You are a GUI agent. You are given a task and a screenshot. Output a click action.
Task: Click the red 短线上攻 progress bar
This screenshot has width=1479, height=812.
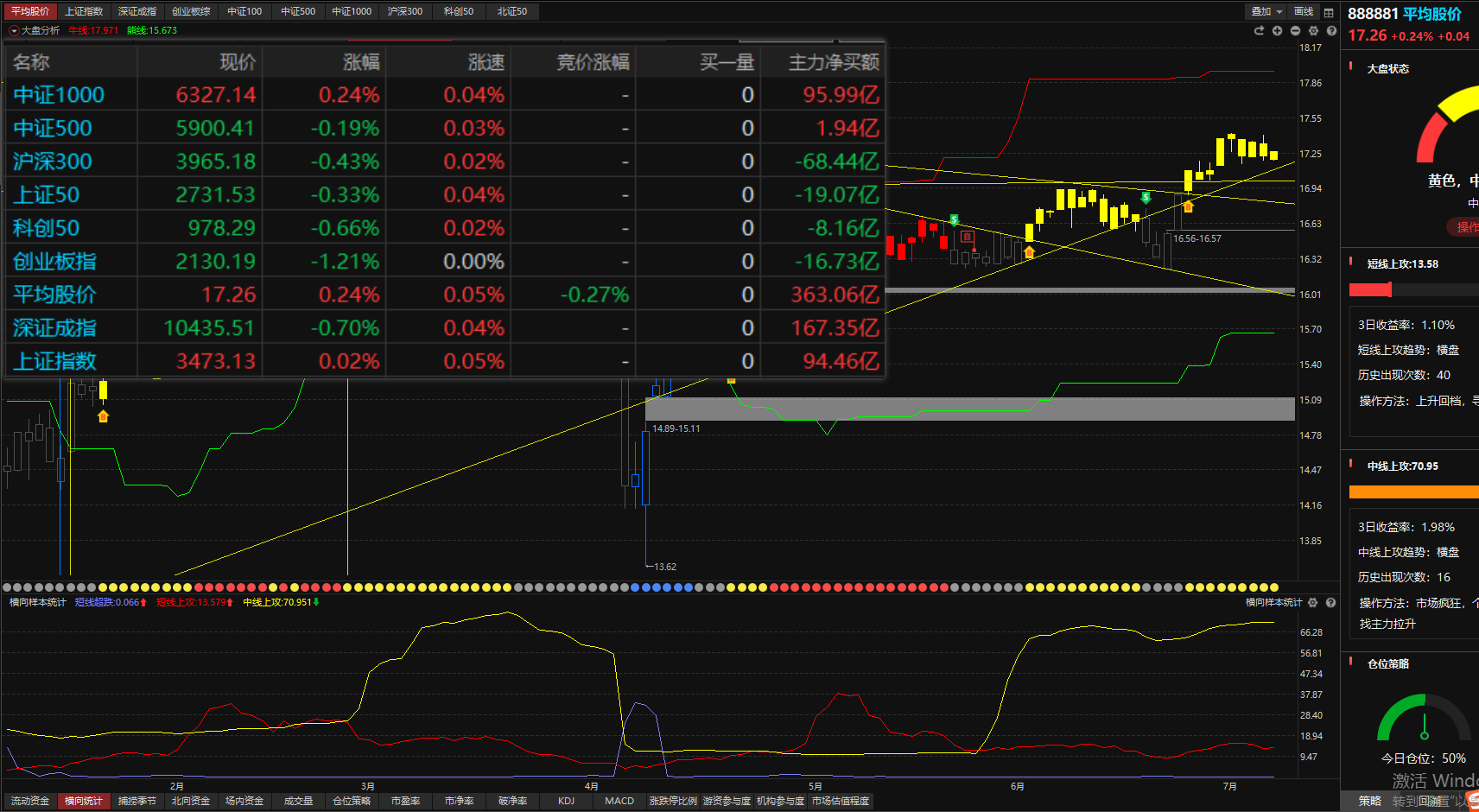click(1371, 290)
